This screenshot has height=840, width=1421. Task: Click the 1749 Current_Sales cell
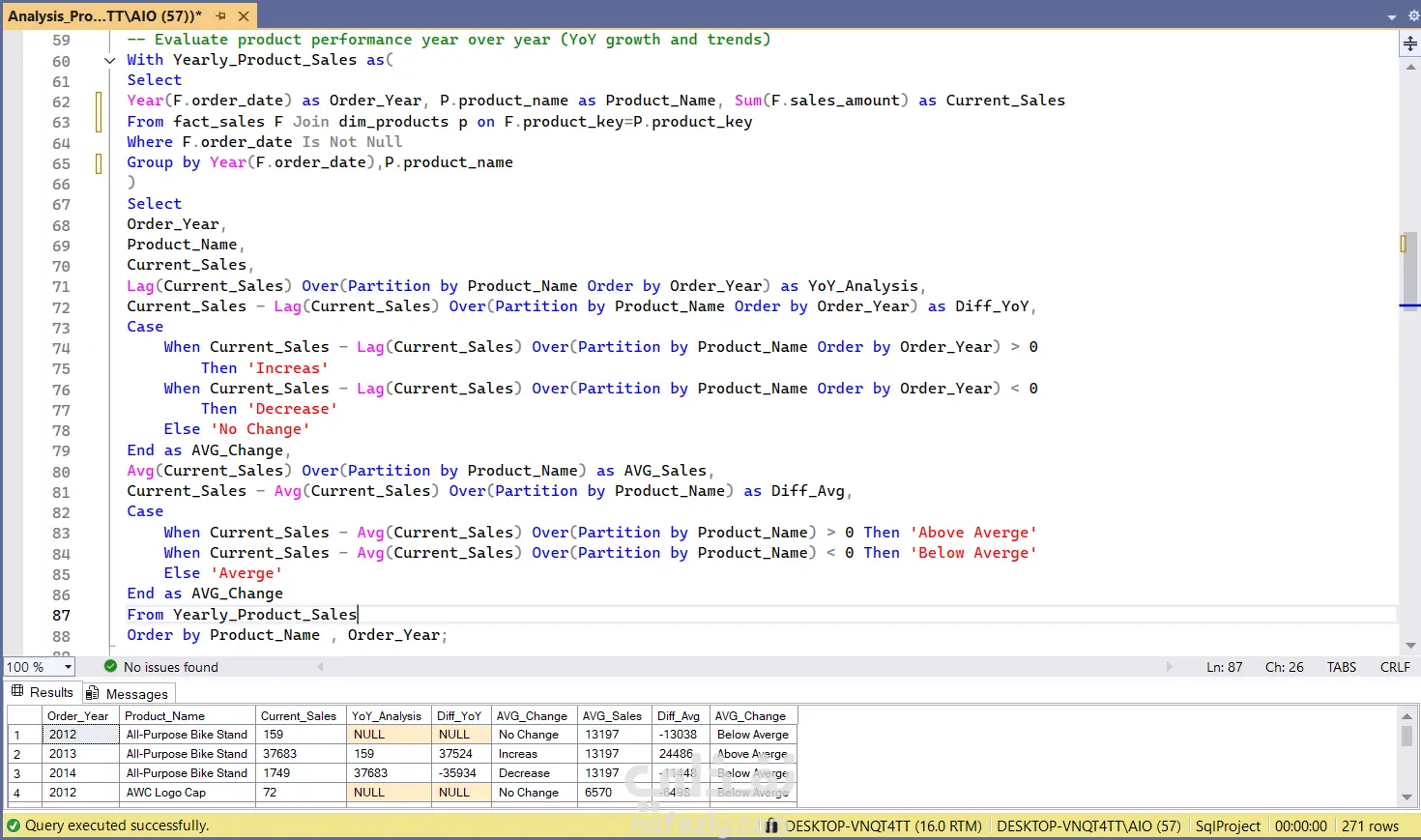[x=302, y=773]
